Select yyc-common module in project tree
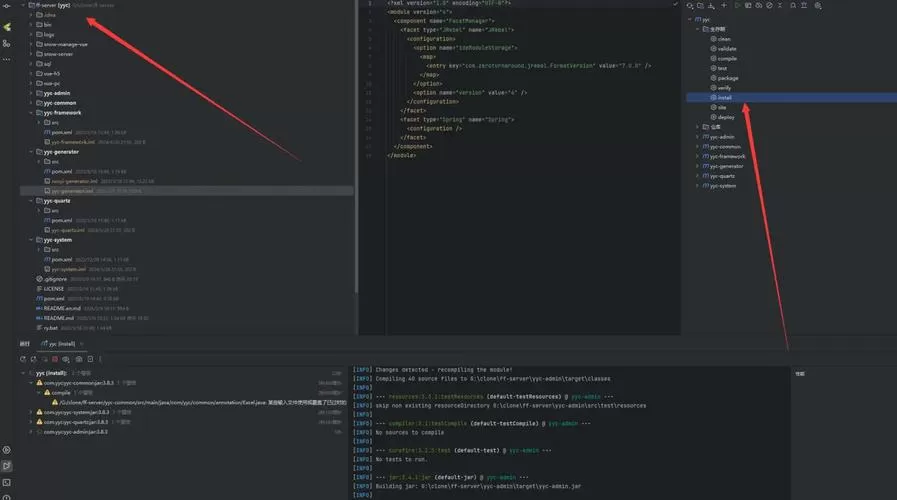 (55, 102)
